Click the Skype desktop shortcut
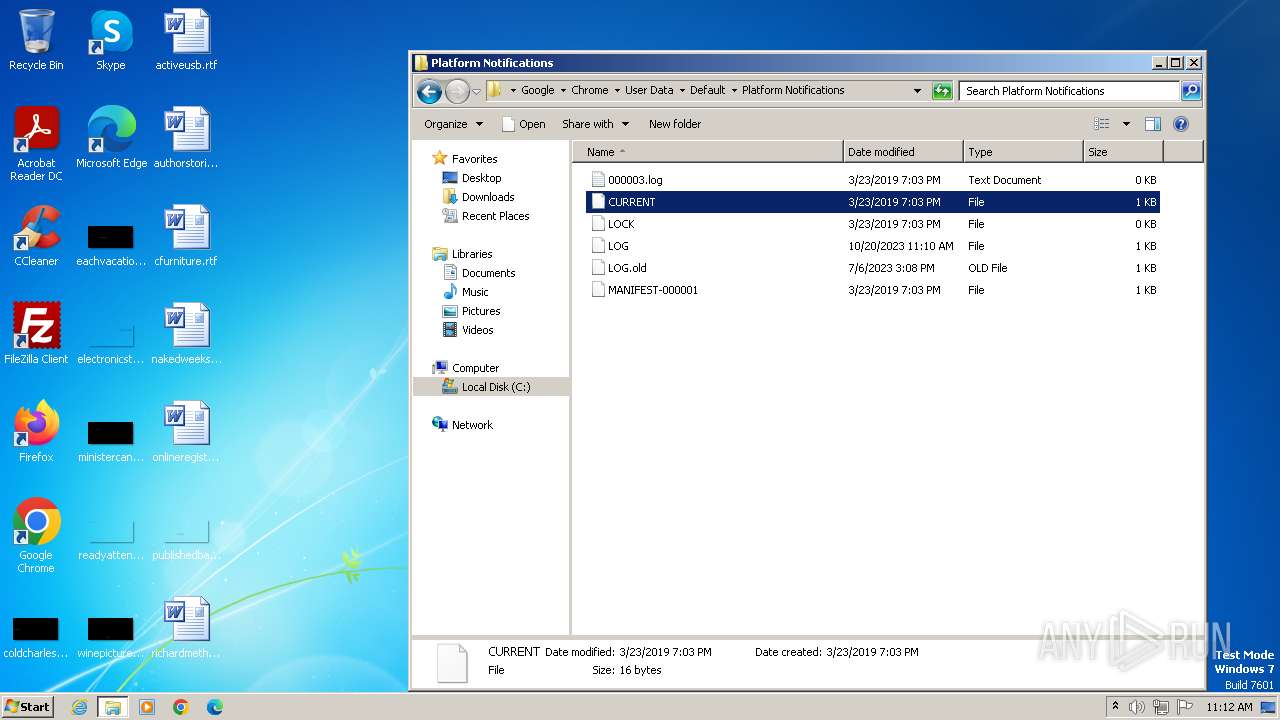The image size is (1280, 720). click(110, 41)
